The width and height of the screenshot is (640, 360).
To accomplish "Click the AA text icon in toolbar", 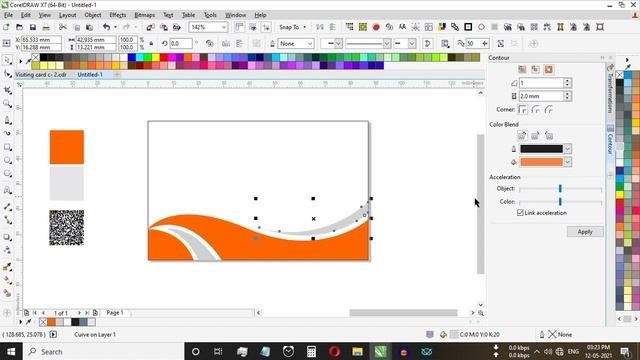I will 402,27.
